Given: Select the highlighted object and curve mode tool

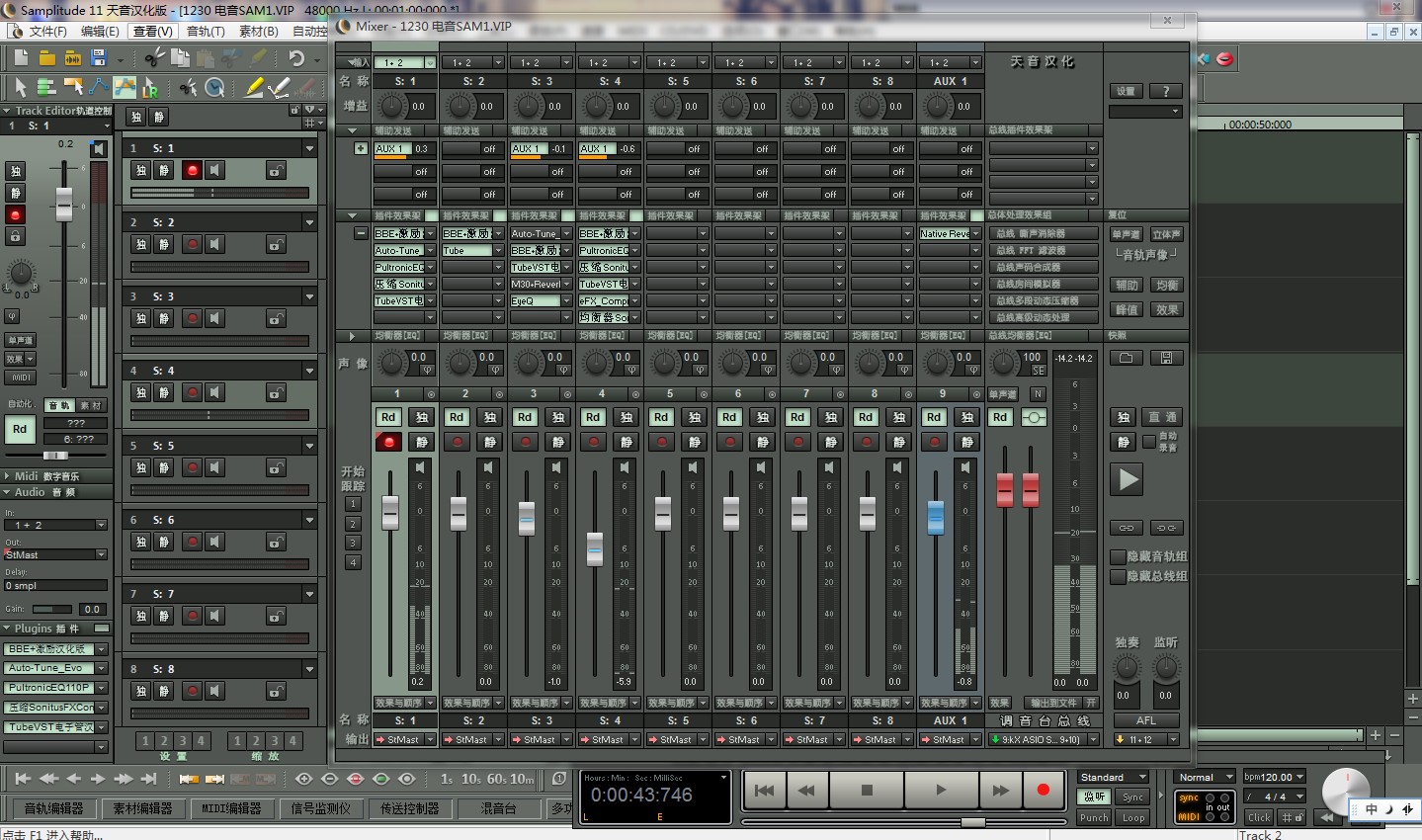Looking at the screenshot, I should pyautogui.click(x=125, y=88).
